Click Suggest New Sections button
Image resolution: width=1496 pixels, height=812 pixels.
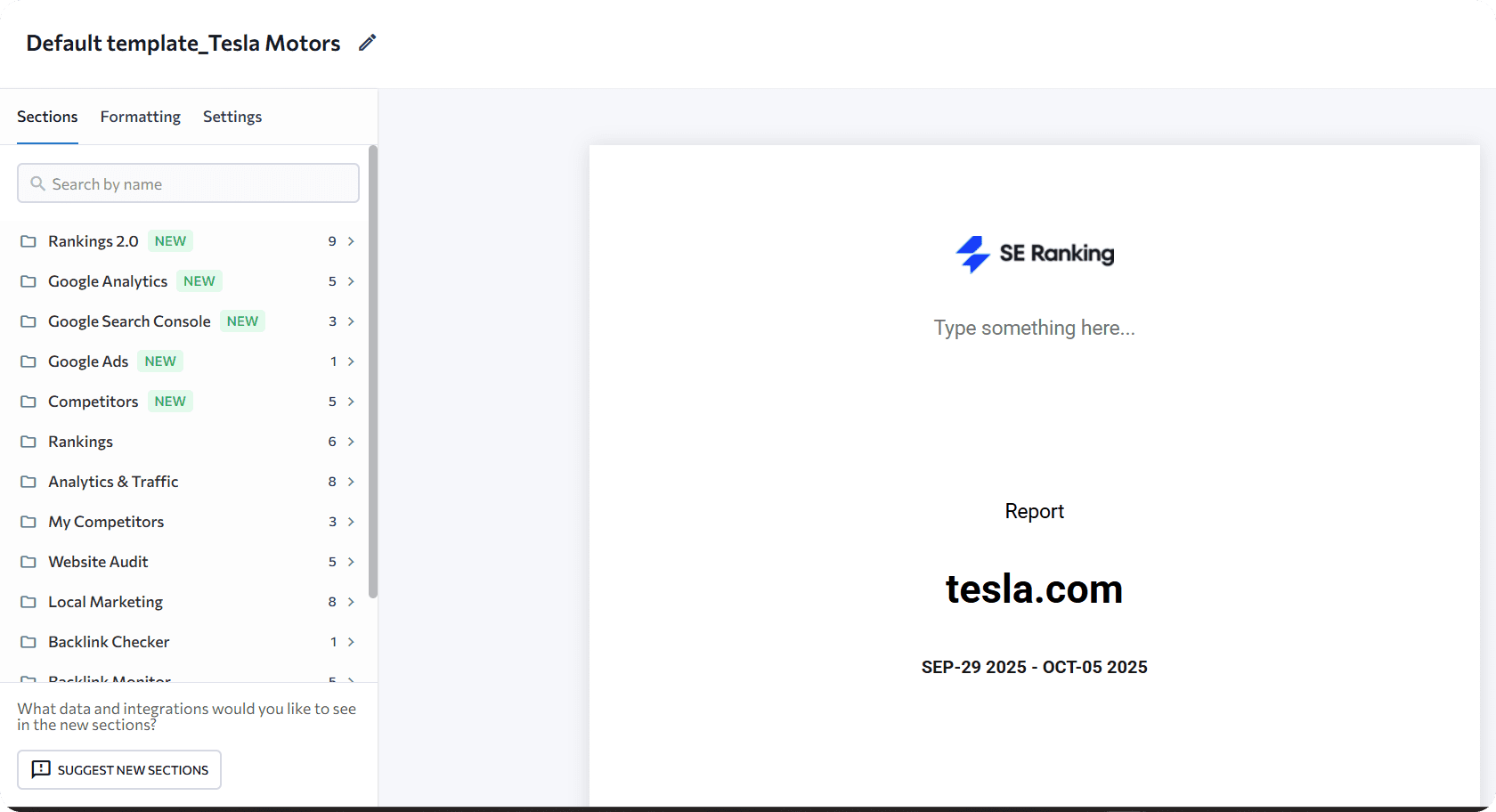[119, 769]
